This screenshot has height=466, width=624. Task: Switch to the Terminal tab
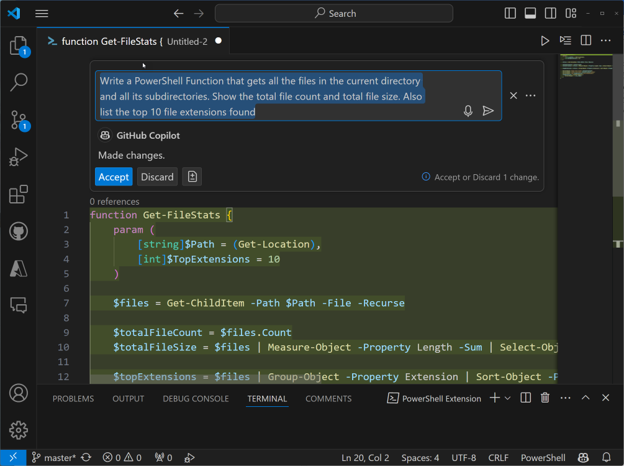(267, 399)
